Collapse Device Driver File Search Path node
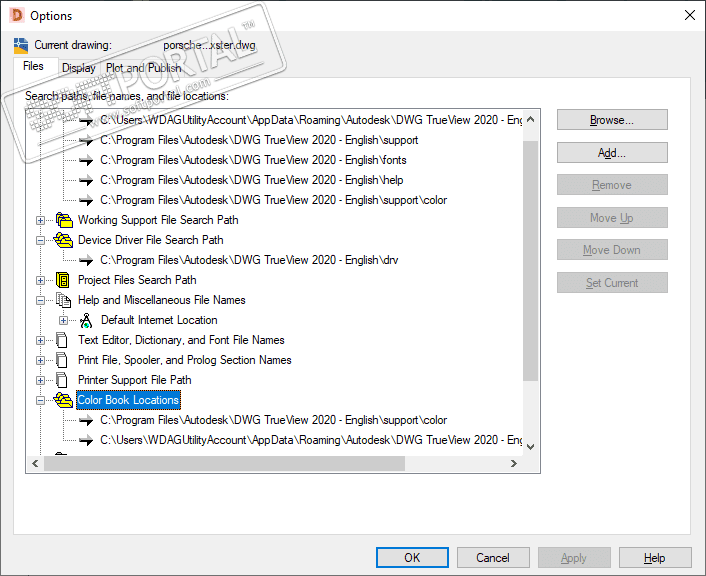 pos(41,240)
